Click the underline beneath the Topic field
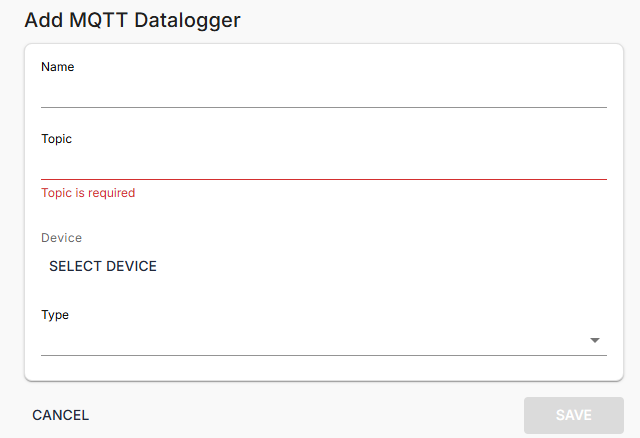Screen dimensions: 640x438 tap(323, 179)
